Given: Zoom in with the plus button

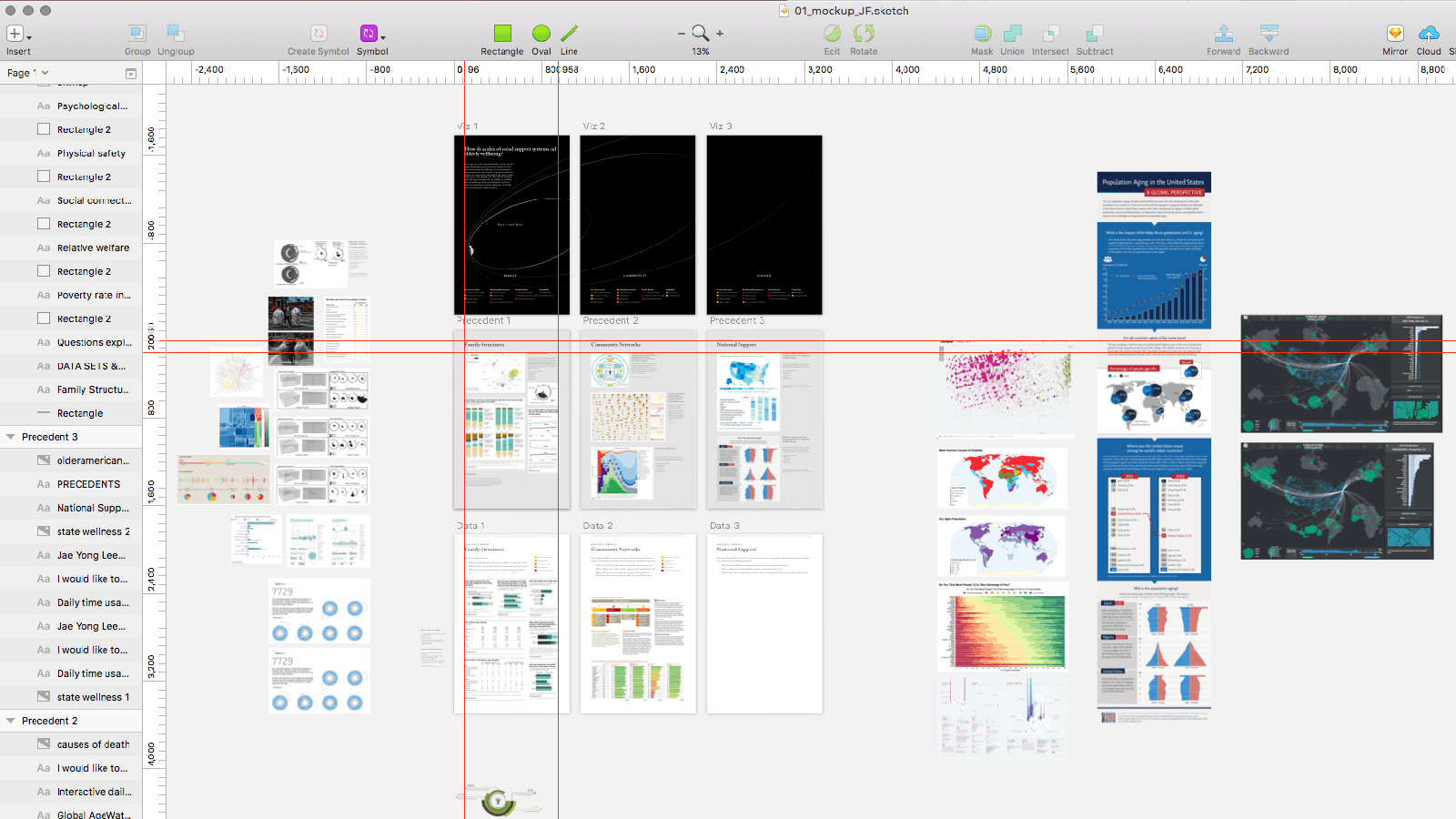Looking at the screenshot, I should (x=720, y=34).
